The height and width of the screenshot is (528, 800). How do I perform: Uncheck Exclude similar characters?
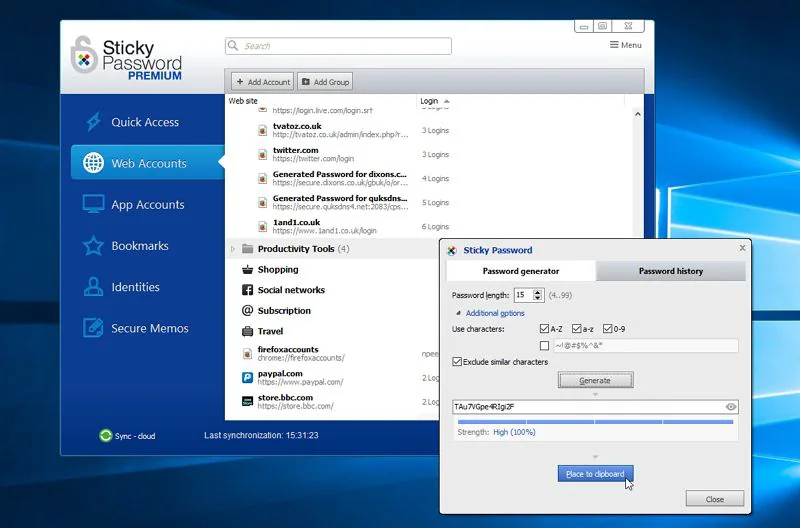coord(457,362)
